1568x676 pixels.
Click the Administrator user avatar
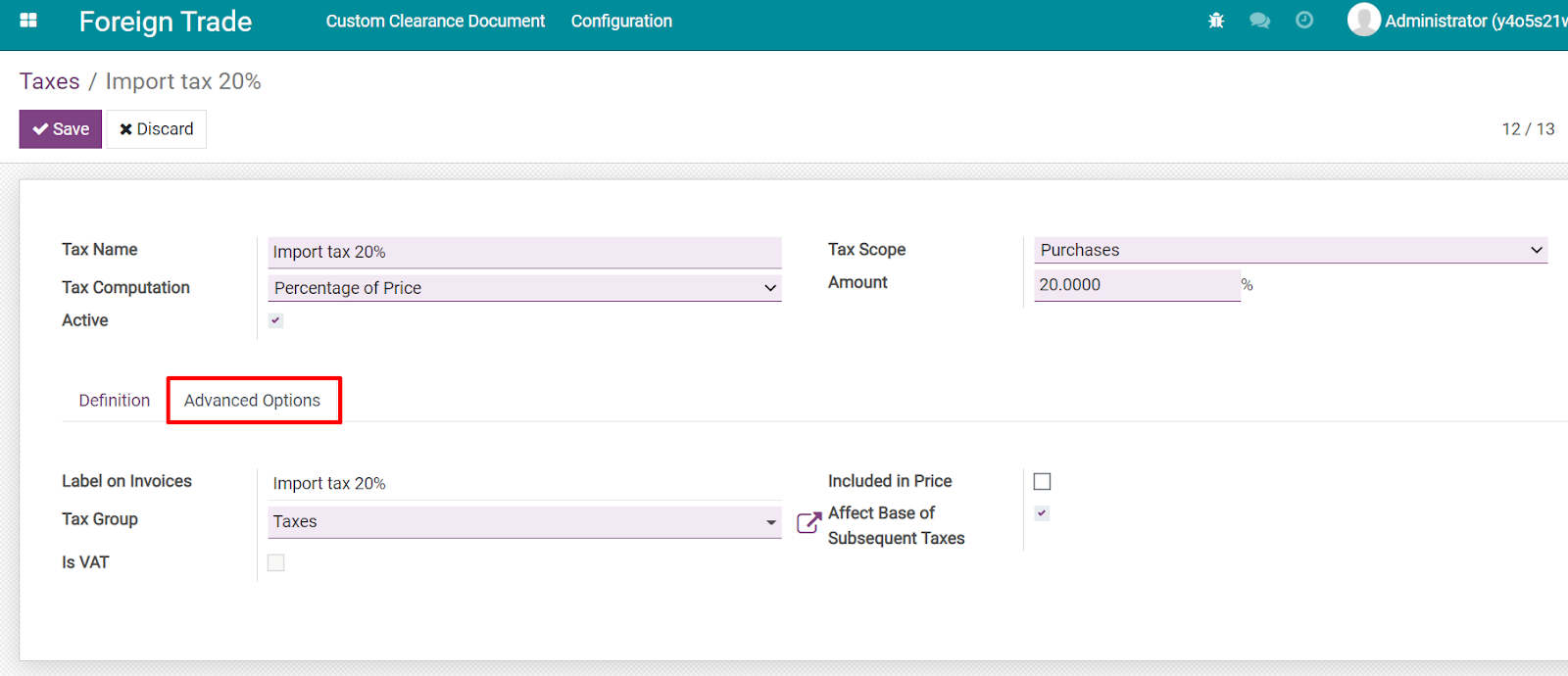click(1363, 20)
